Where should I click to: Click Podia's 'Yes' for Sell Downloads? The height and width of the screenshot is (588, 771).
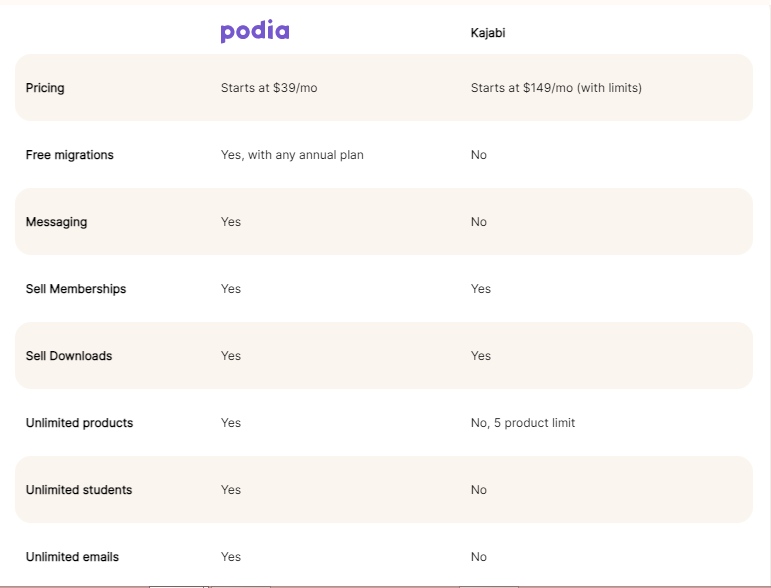(x=231, y=356)
